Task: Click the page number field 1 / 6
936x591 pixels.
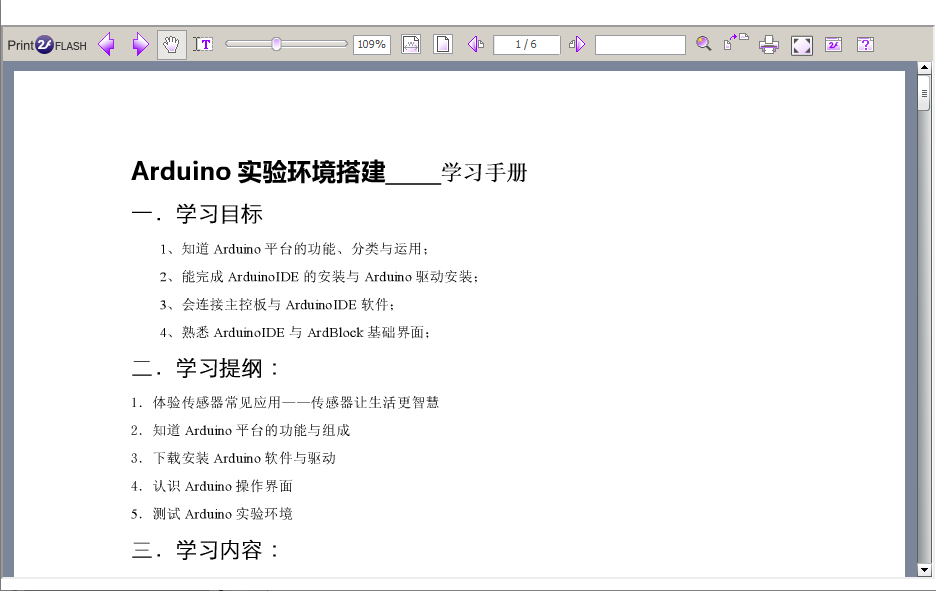Action: 526,44
